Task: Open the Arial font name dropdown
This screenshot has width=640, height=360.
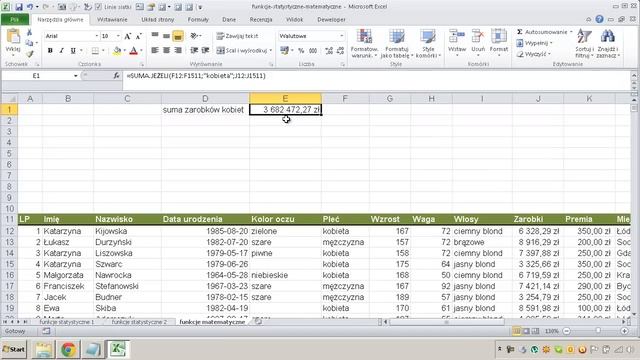Action: click(97, 36)
